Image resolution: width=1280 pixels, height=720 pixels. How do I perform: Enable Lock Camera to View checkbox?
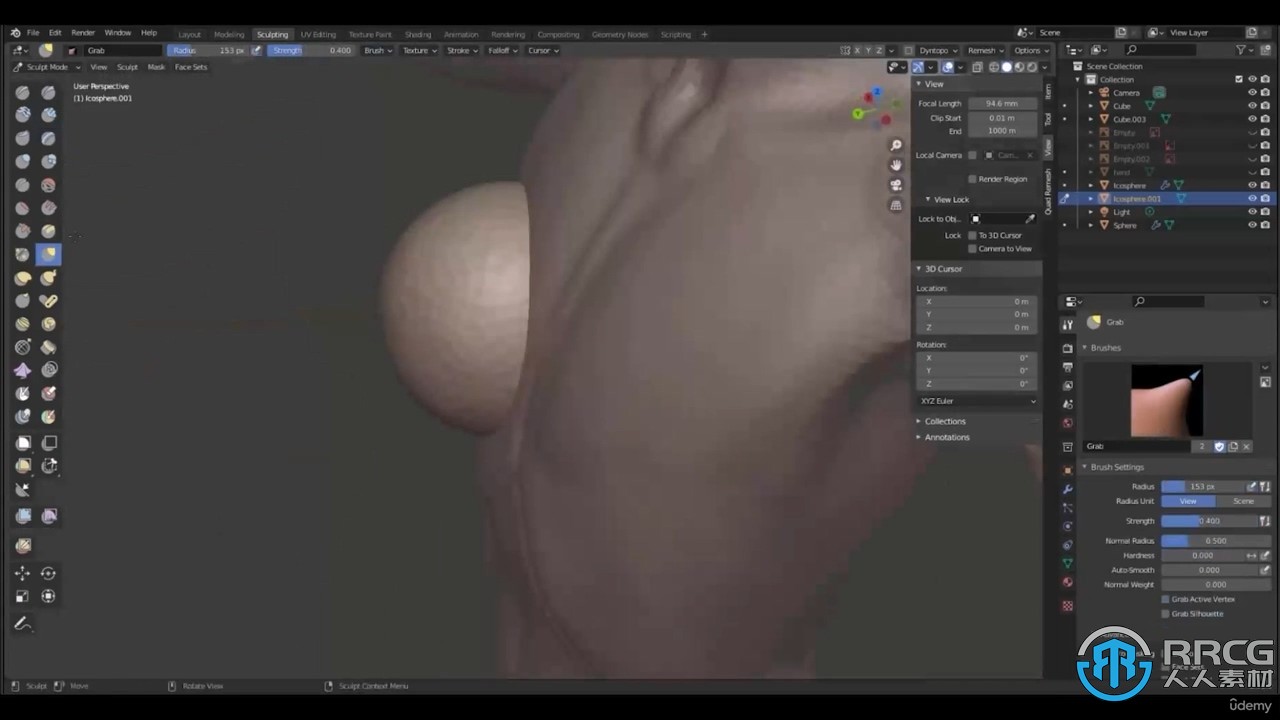click(972, 249)
